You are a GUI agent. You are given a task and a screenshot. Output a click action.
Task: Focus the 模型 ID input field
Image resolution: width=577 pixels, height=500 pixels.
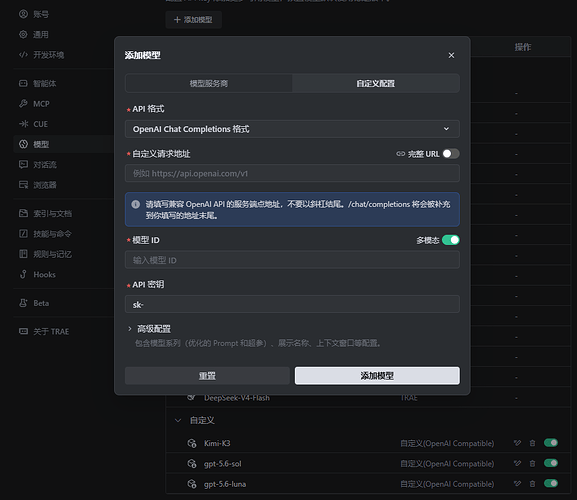tap(292, 260)
